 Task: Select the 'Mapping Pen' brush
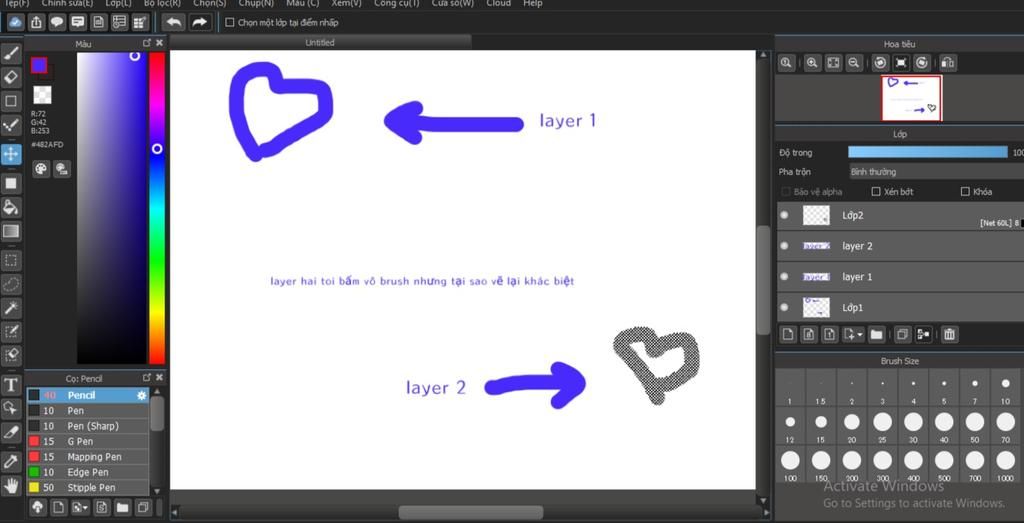tap(88, 457)
